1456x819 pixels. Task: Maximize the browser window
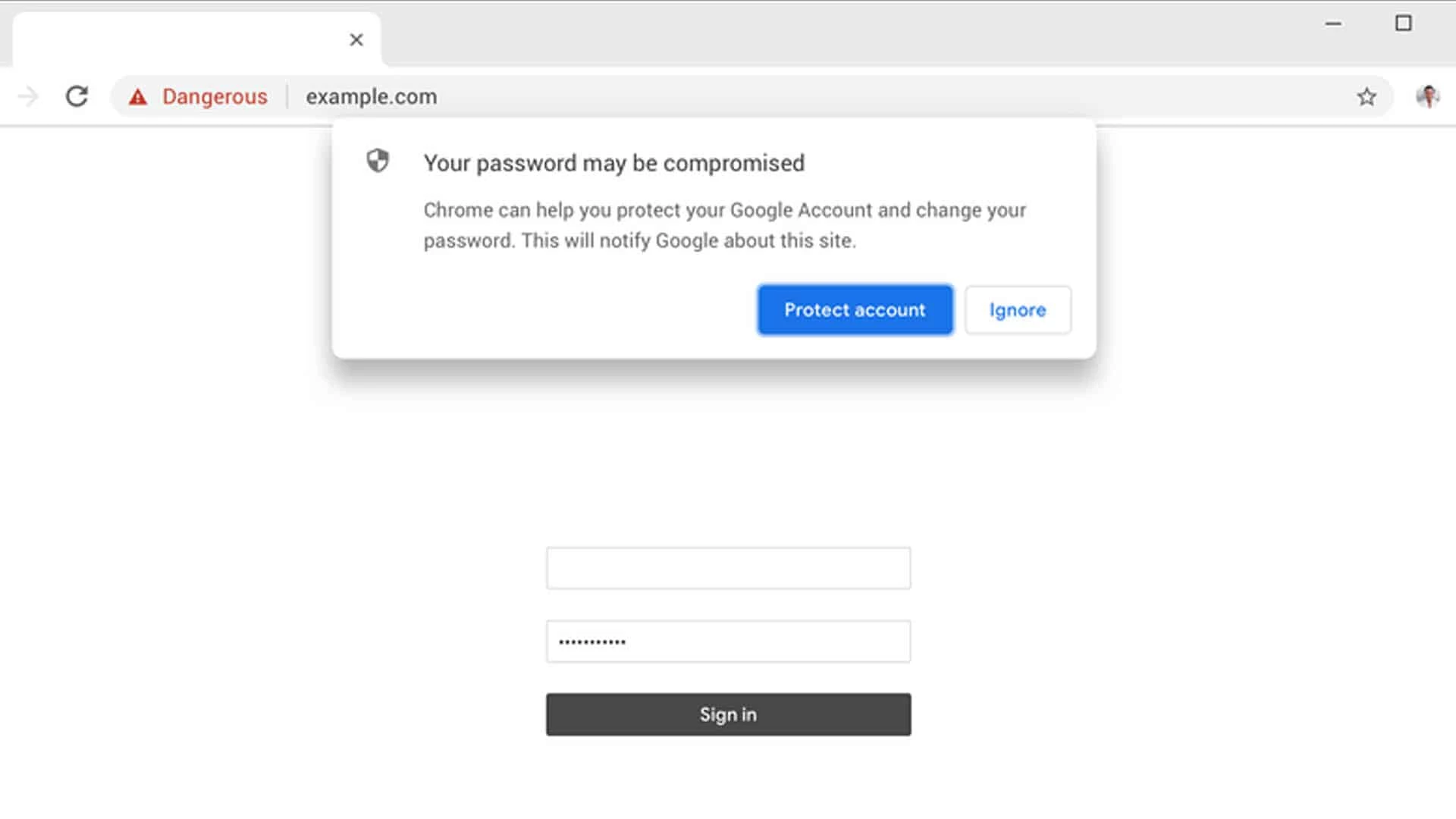click(x=1404, y=24)
